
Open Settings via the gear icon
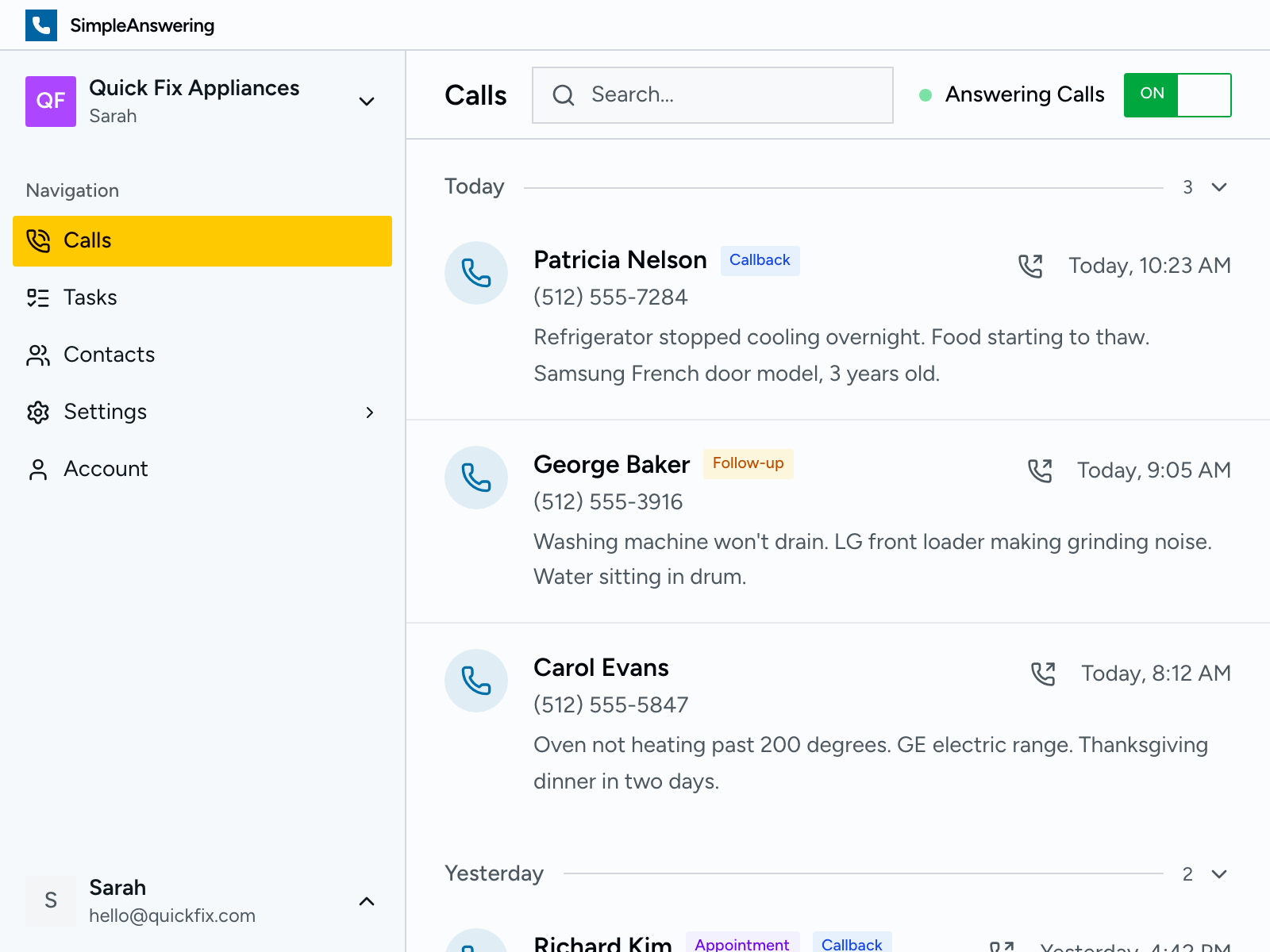37,412
